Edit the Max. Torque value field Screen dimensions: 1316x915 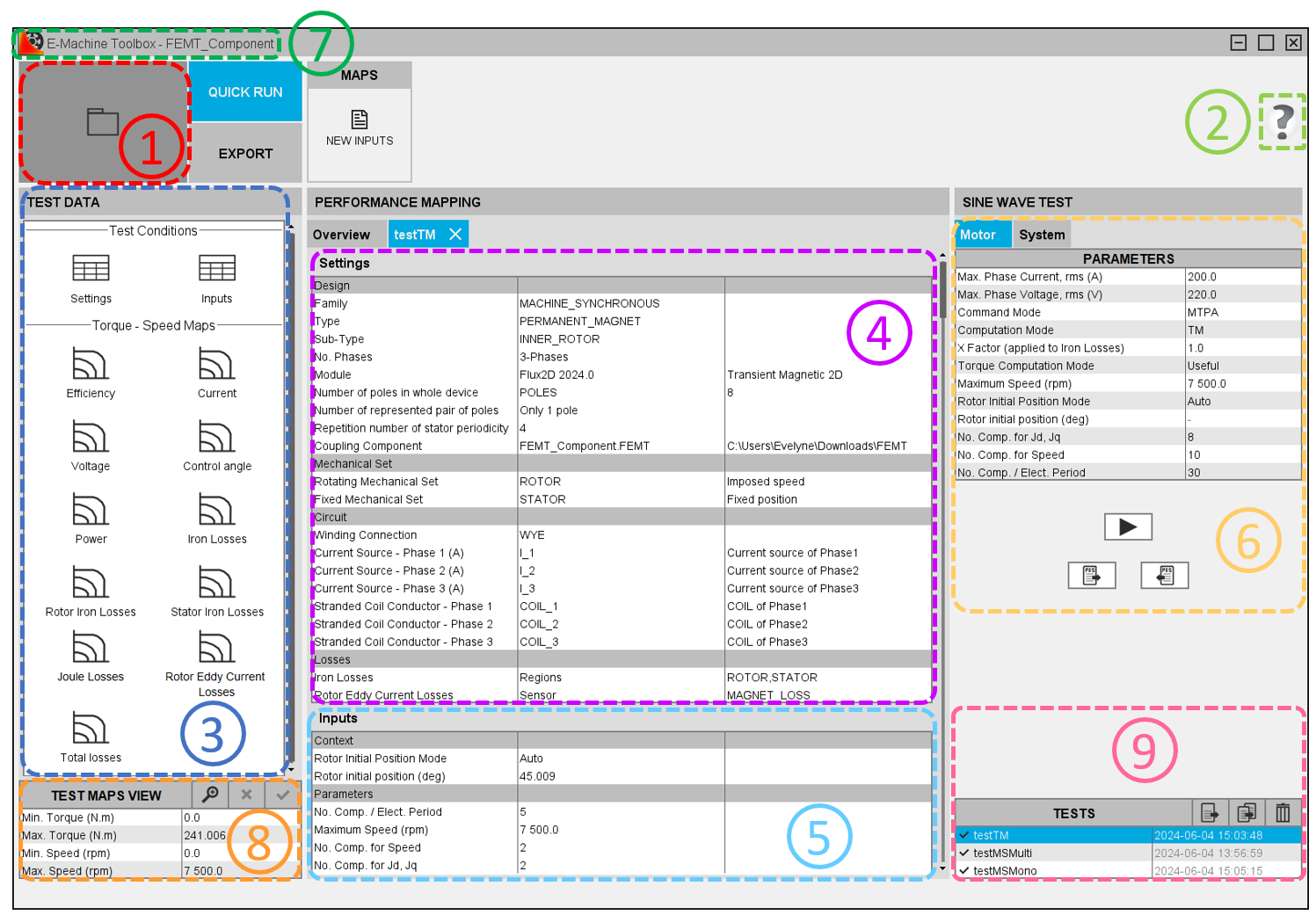coord(205,835)
